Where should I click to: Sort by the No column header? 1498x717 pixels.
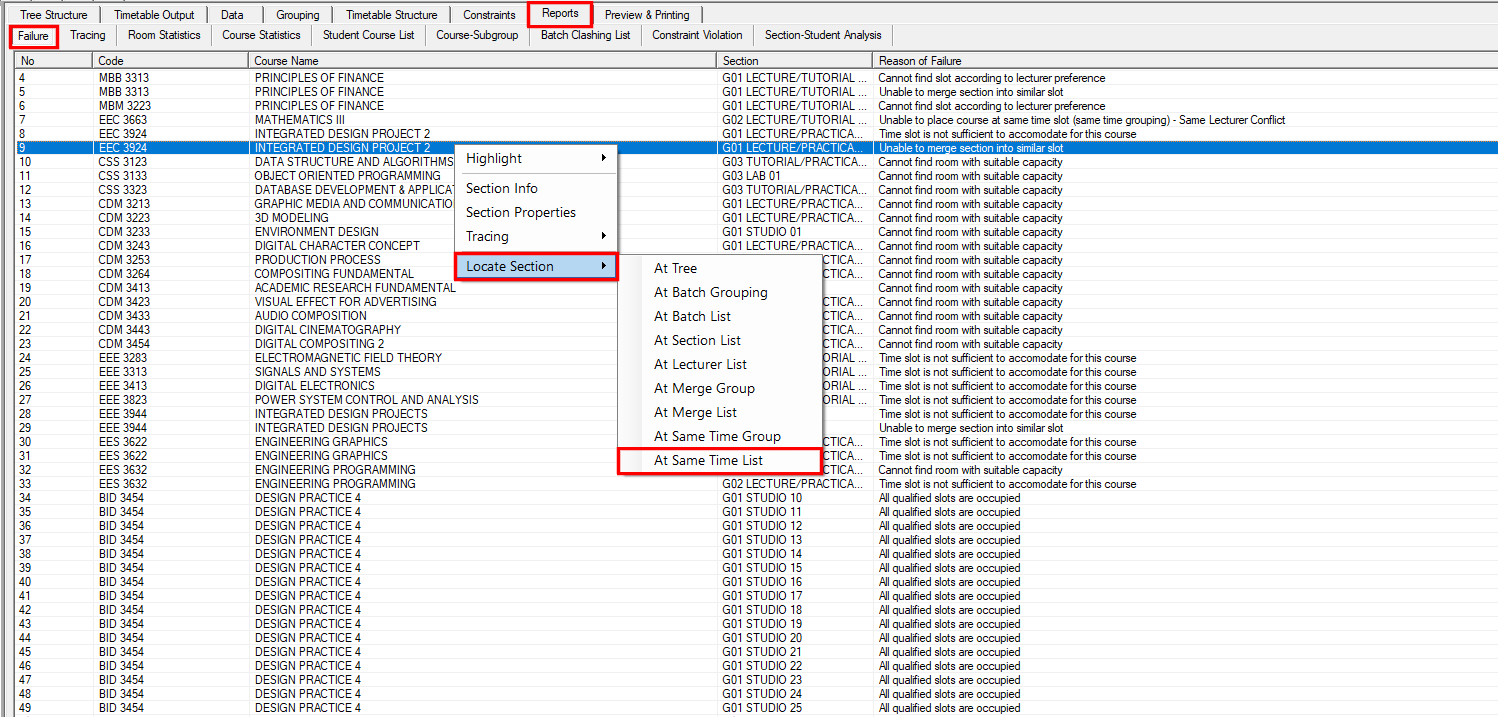tap(54, 61)
